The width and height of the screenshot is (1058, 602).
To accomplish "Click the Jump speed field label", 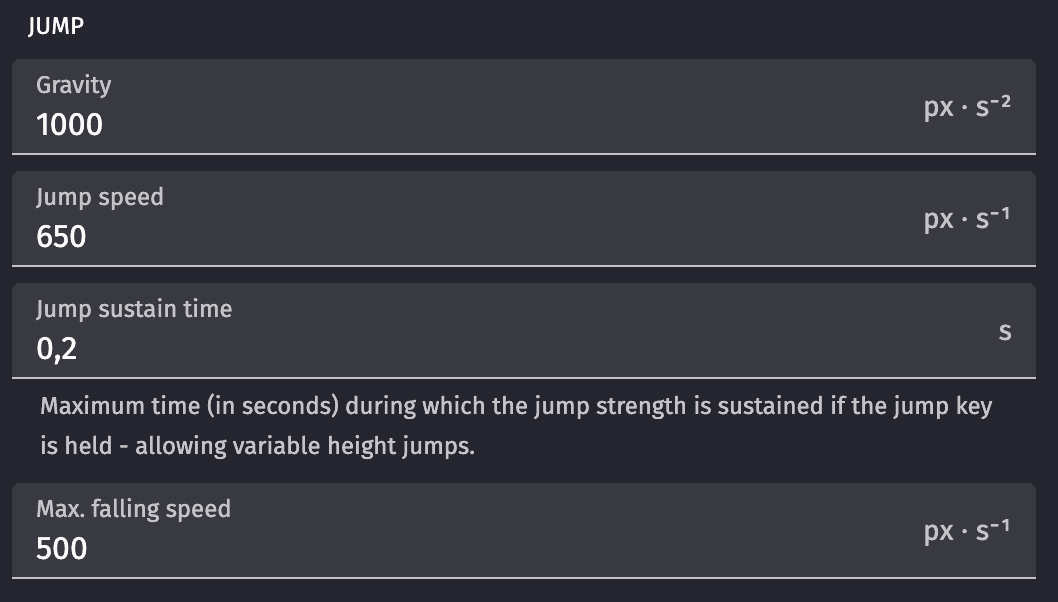I will pos(100,197).
